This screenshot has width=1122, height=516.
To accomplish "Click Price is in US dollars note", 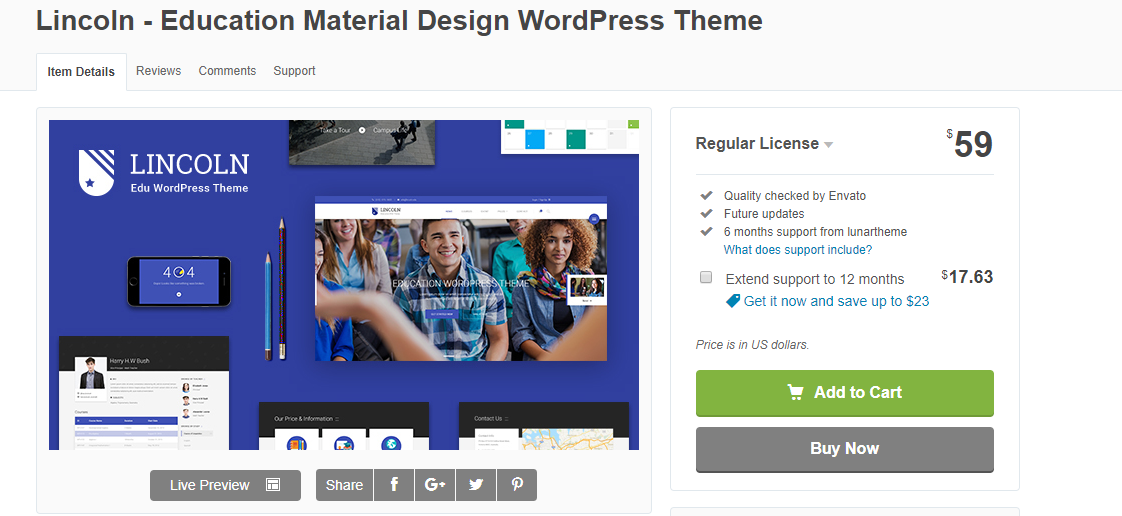I will click(752, 345).
